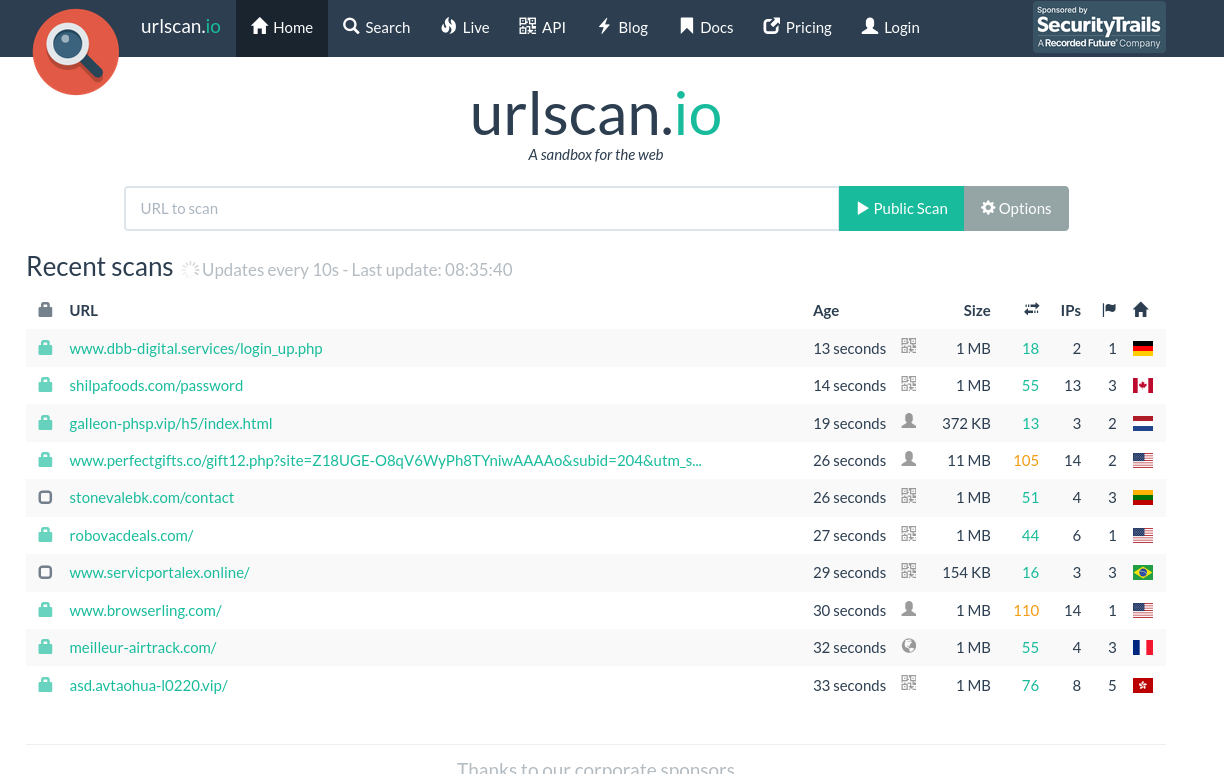Click Login in the top navbar
The width and height of the screenshot is (1224, 774).
pyautogui.click(x=891, y=28)
